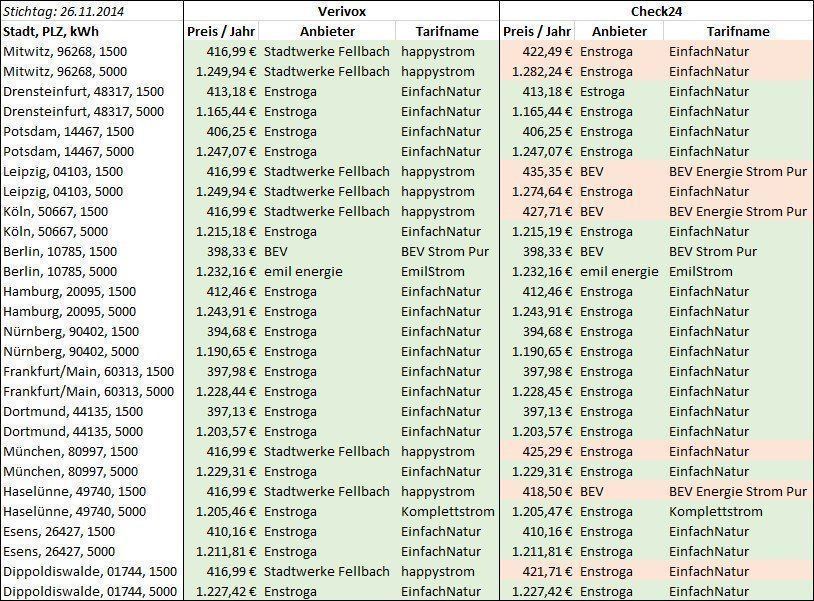
Task: Click the Check24 price "1.215,19 €"
Action: 542,231
